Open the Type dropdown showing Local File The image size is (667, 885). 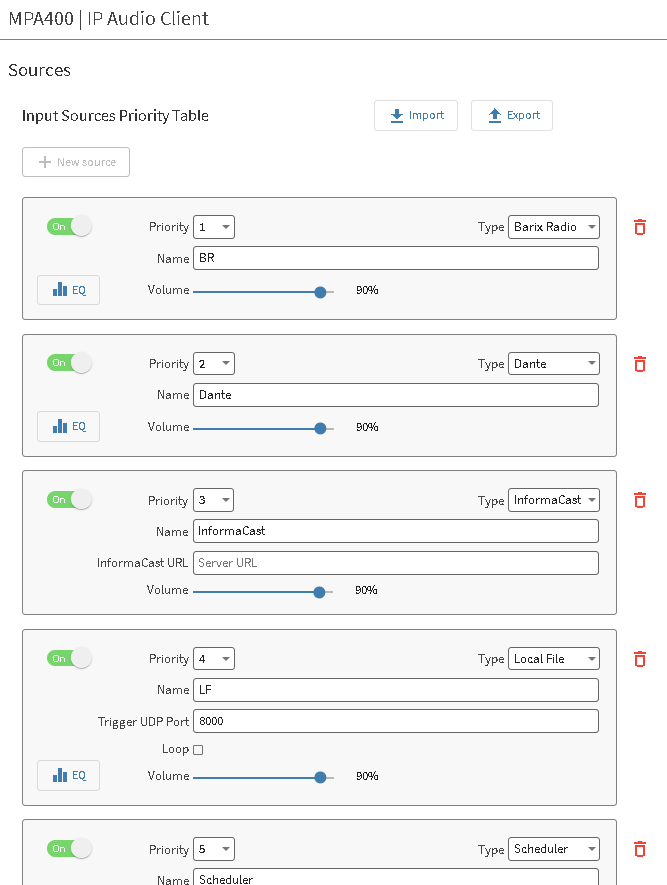554,659
